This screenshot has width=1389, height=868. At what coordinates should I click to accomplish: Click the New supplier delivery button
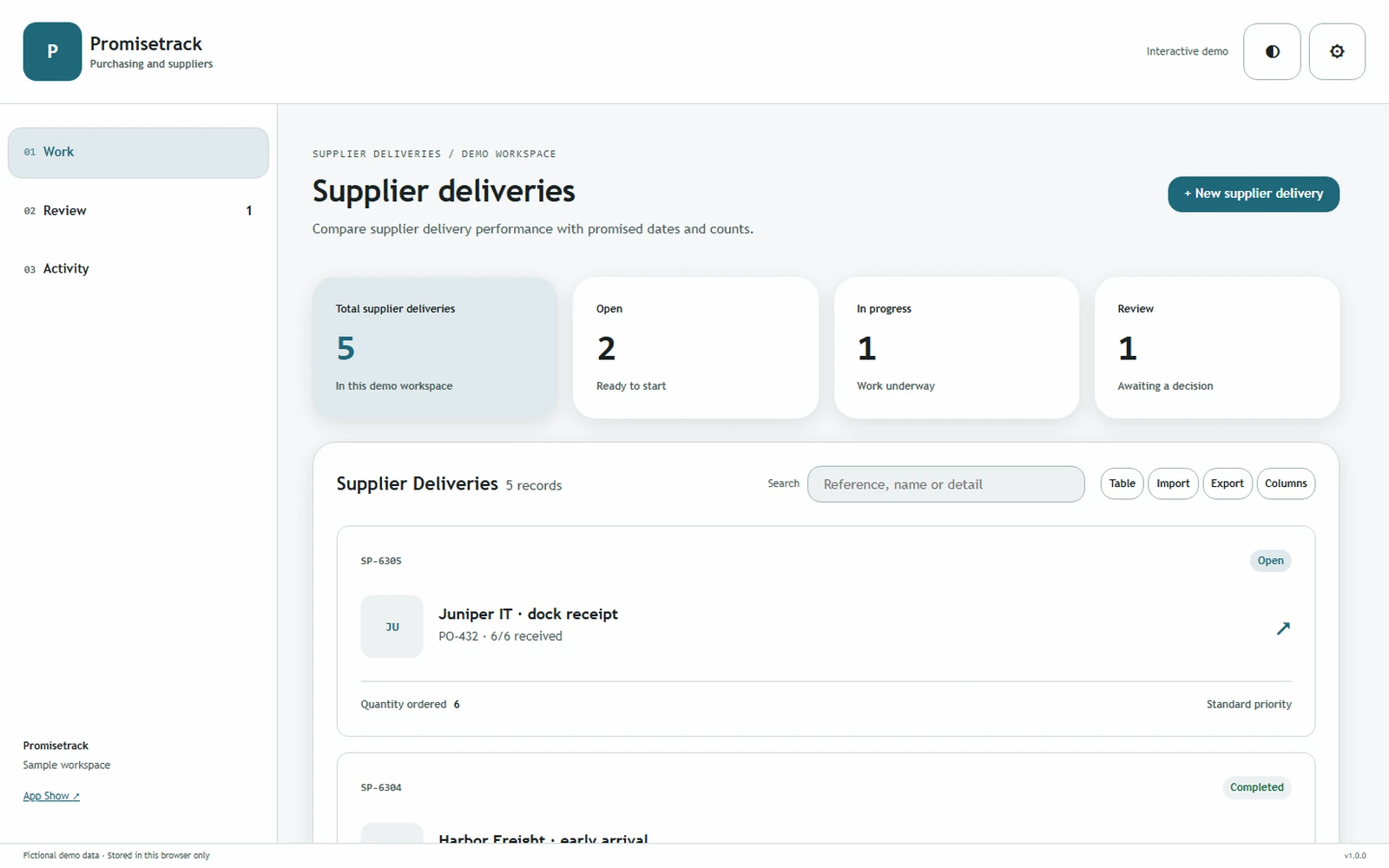click(1254, 194)
